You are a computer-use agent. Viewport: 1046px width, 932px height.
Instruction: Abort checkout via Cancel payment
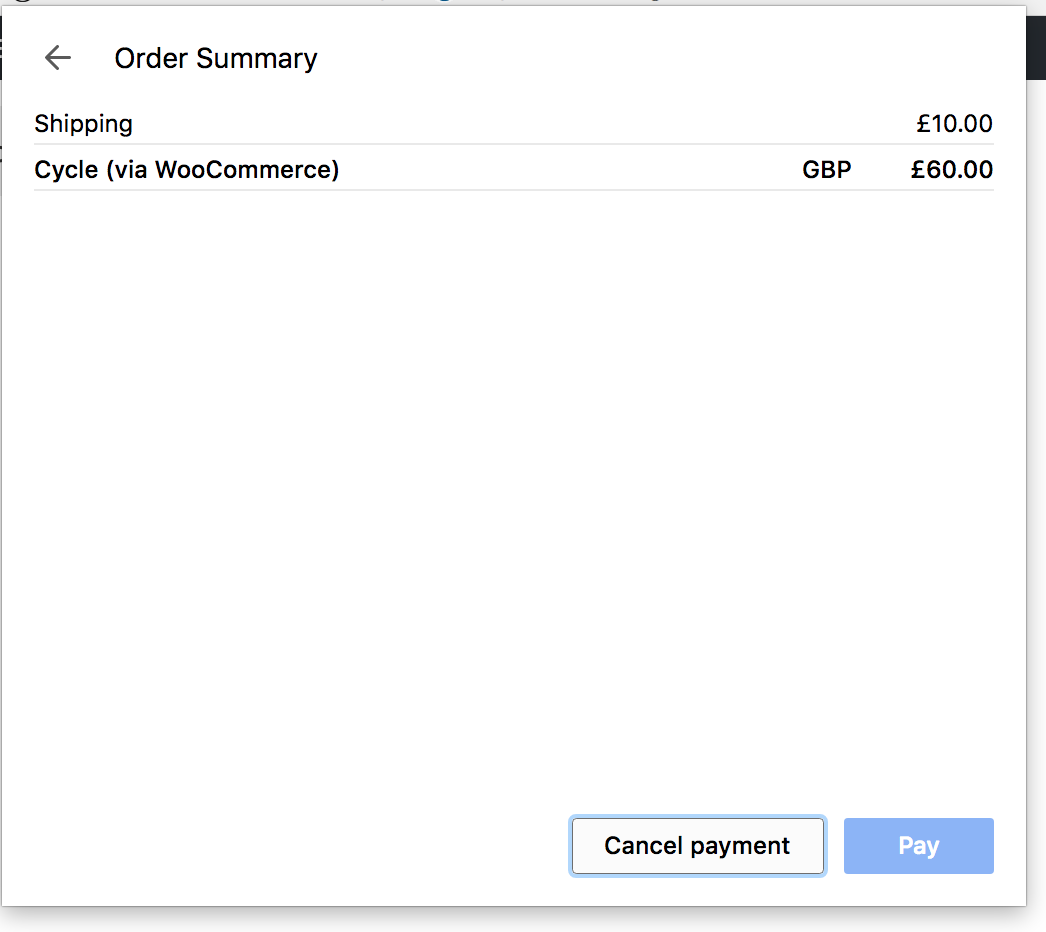(697, 845)
